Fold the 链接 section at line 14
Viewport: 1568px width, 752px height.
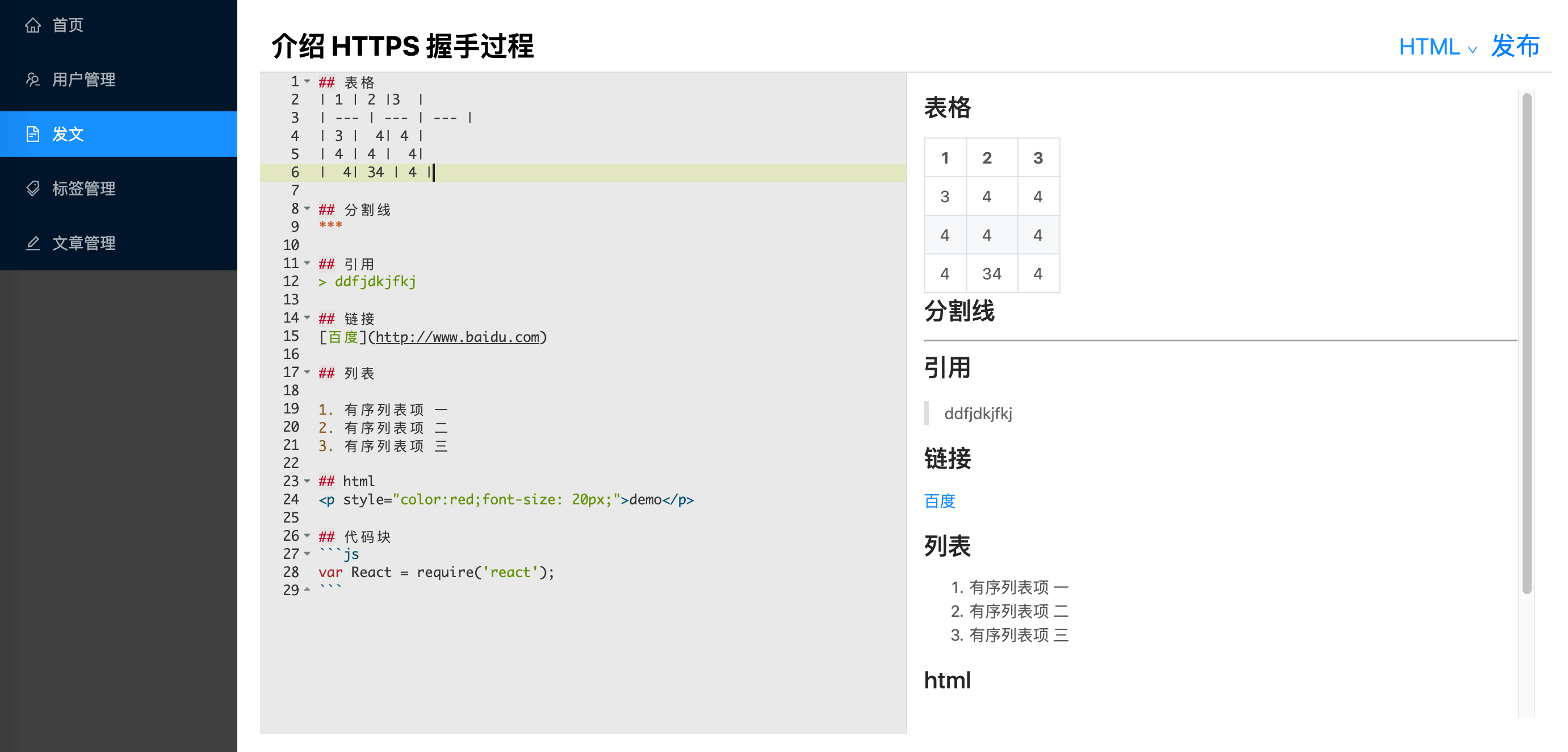click(307, 318)
